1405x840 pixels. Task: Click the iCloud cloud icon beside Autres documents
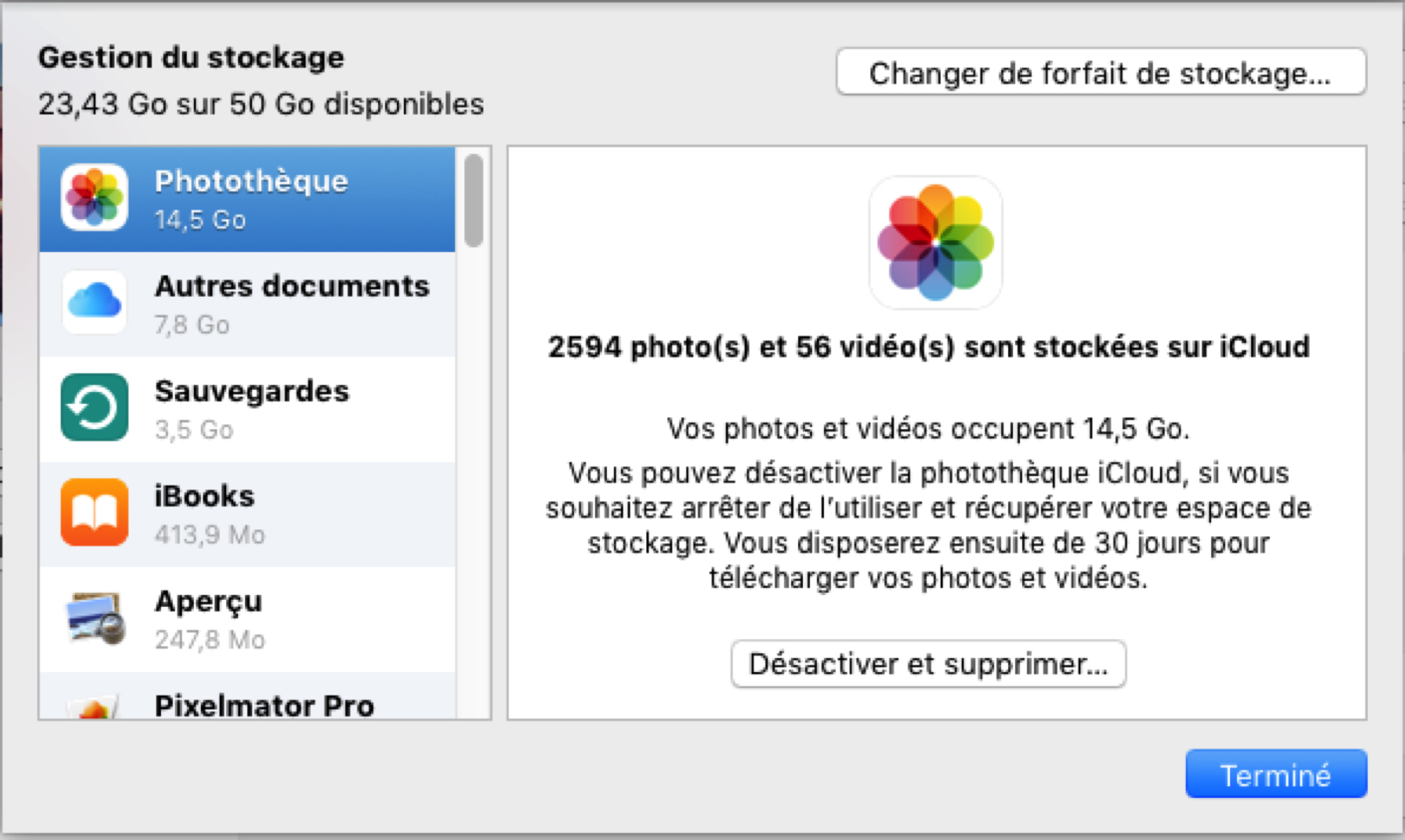click(94, 302)
